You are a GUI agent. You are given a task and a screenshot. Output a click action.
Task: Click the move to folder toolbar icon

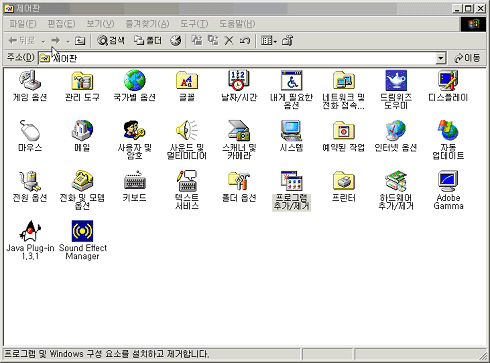click(x=197, y=41)
